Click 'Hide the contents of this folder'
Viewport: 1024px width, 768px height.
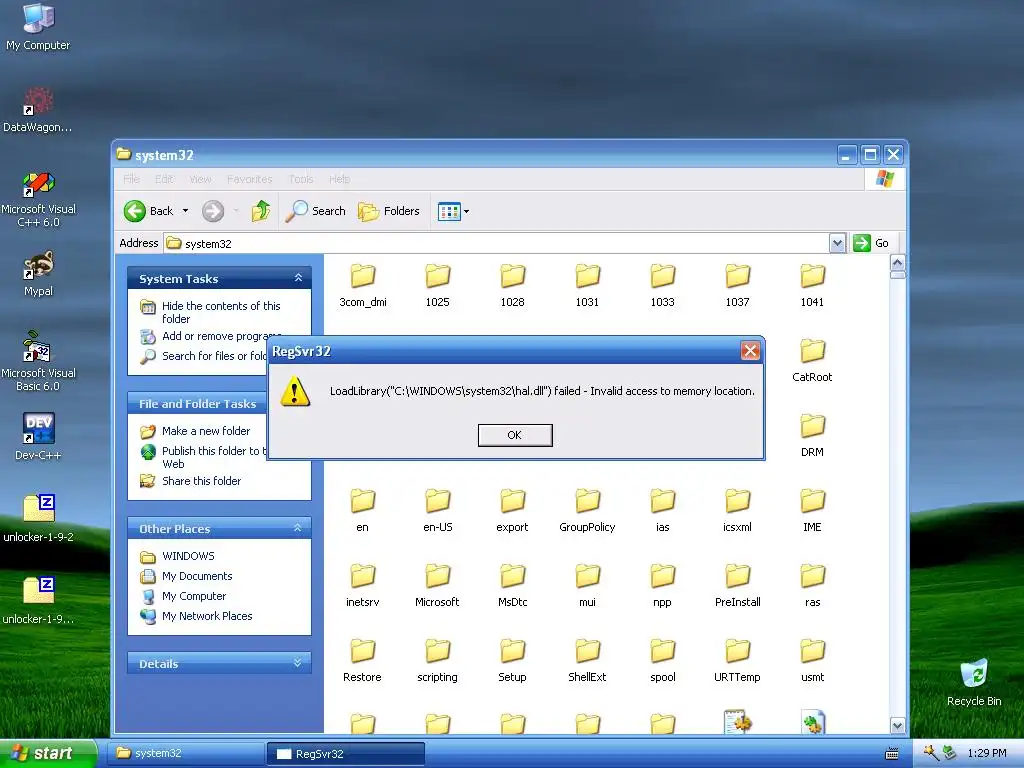coord(221,312)
